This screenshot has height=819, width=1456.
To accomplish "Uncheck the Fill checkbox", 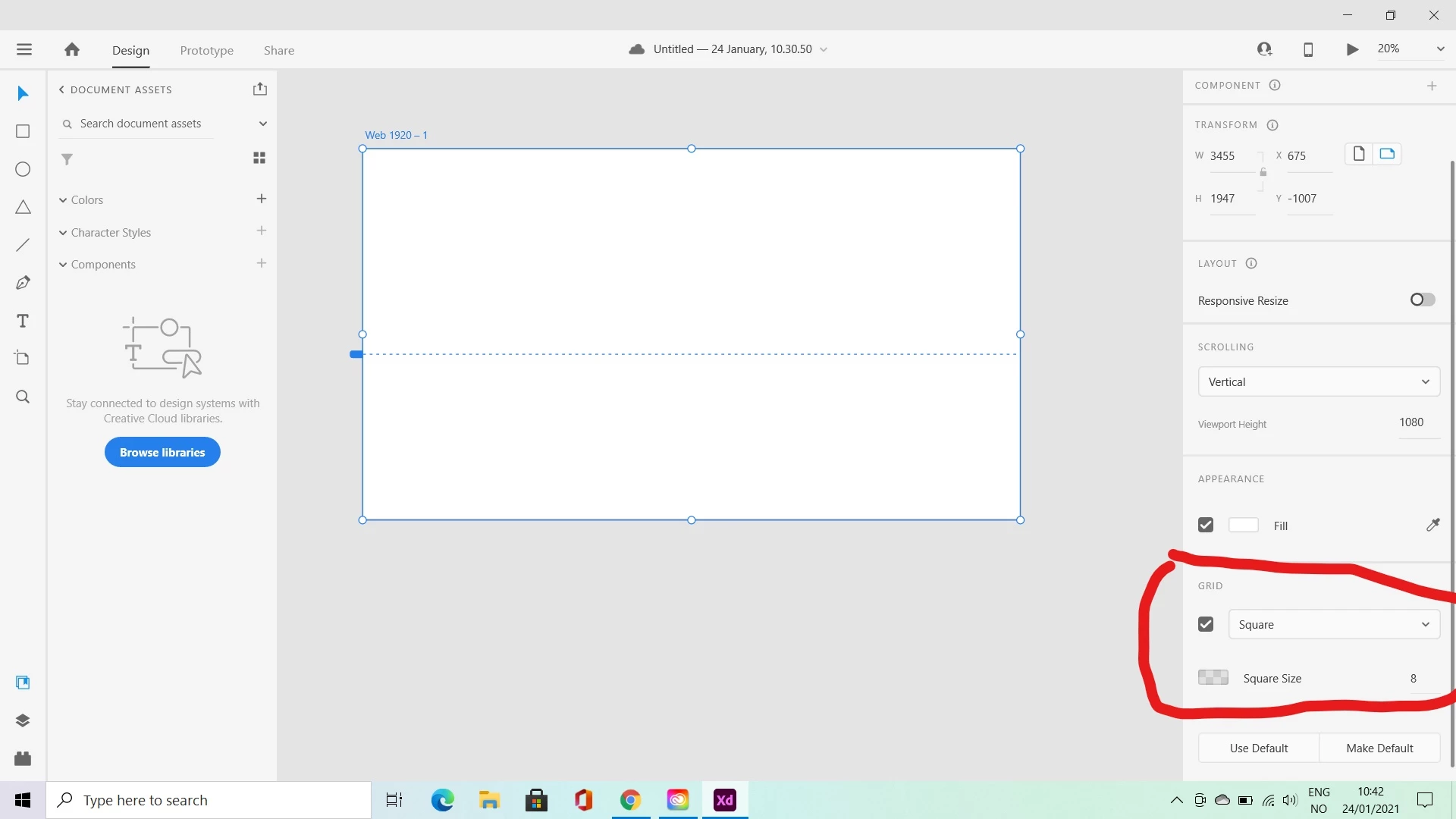I will (x=1206, y=525).
